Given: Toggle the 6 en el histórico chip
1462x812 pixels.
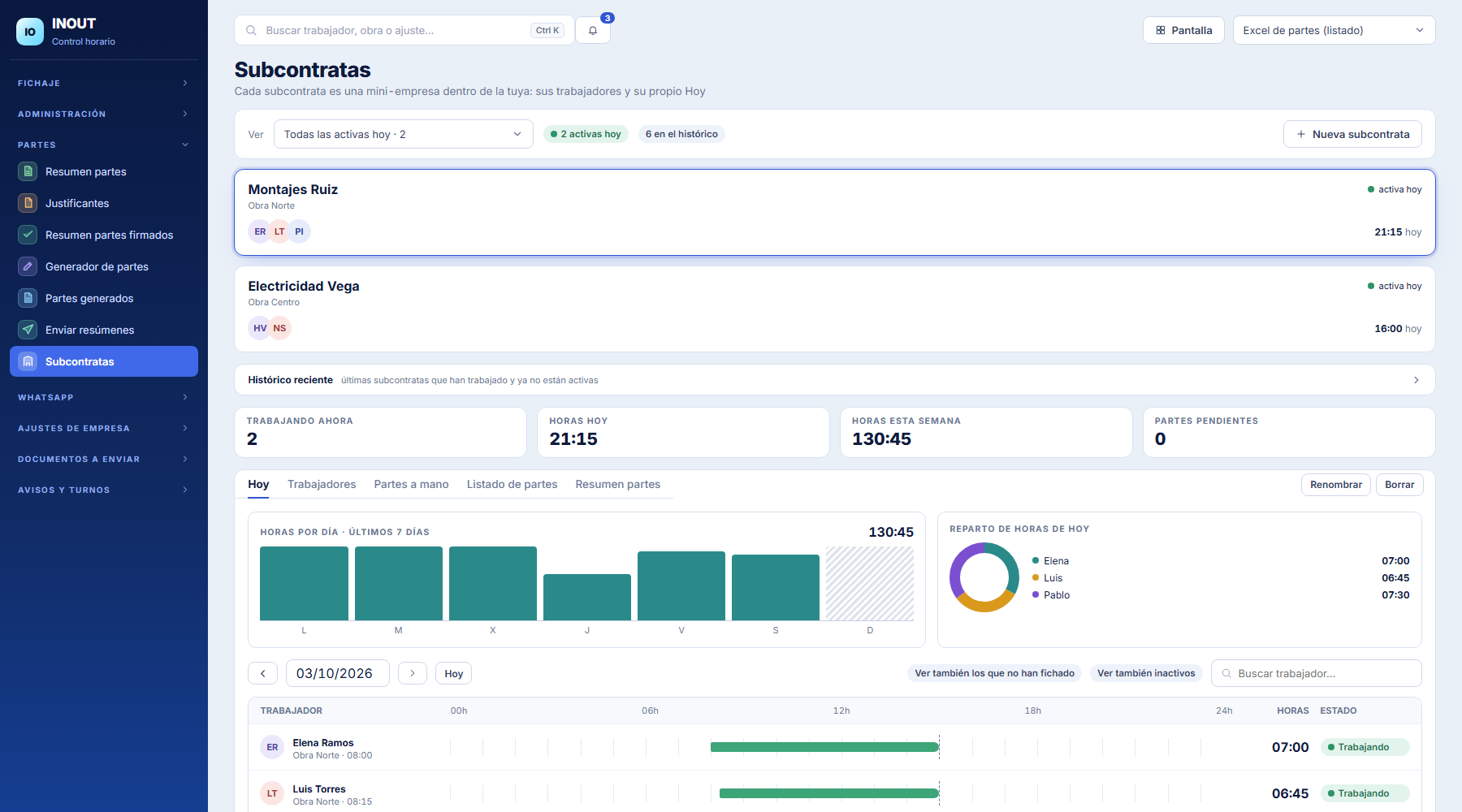Looking at the screenshot, I should (x=681, y=134).
